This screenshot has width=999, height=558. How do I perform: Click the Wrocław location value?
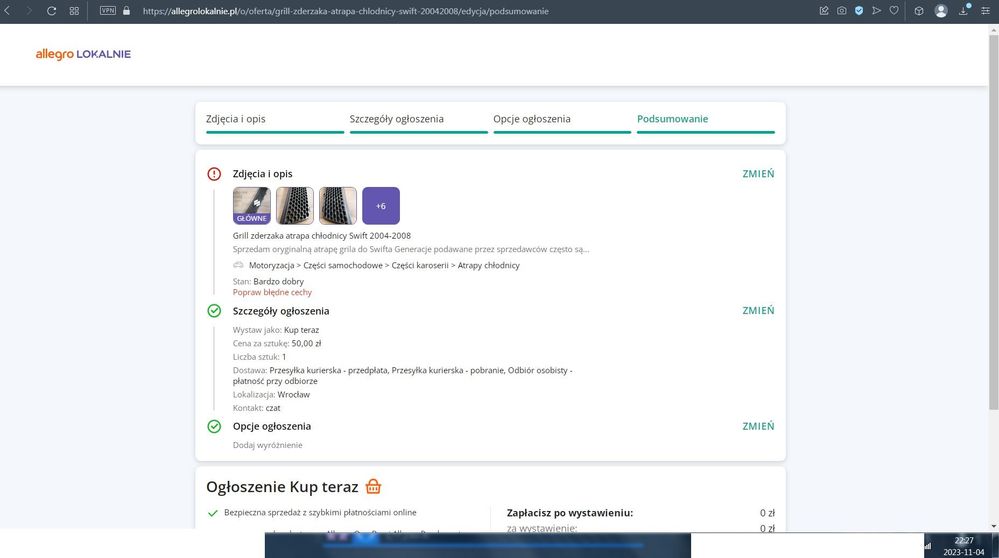coord(294,395)
